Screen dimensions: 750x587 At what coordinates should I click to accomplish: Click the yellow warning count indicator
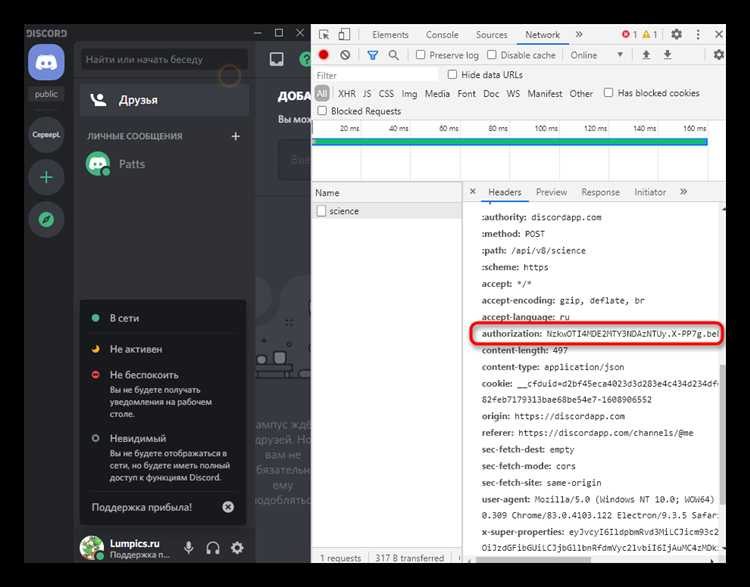point(649,34)
